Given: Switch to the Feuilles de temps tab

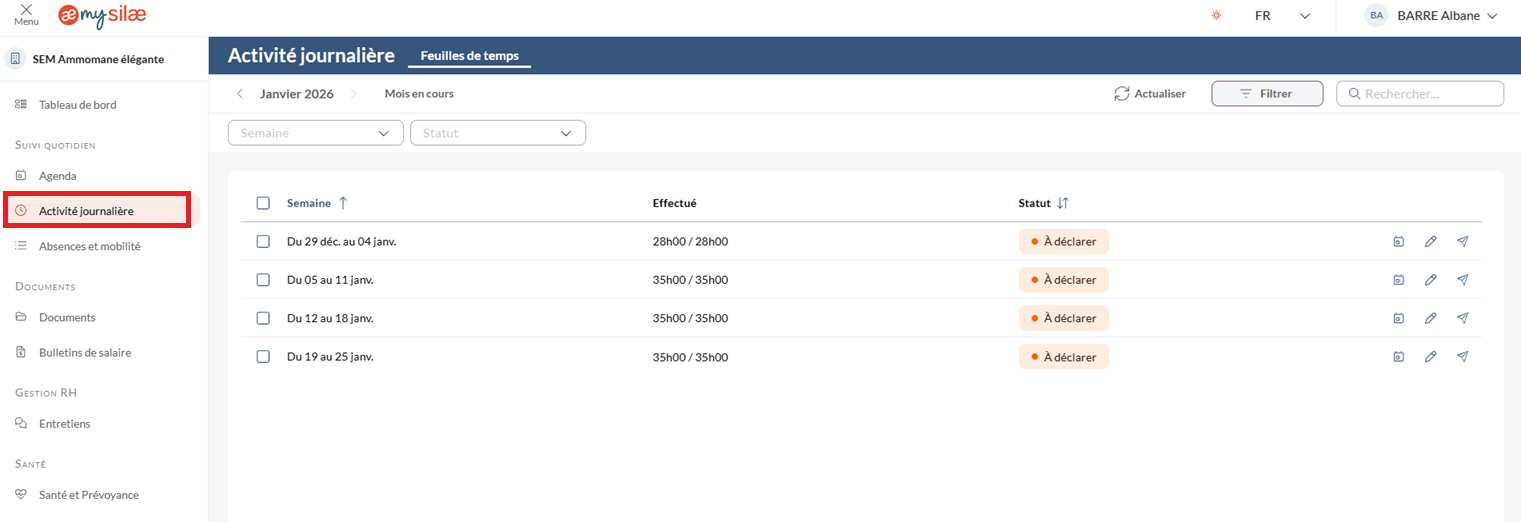Looking at the screenshot, I should coord(469,56).
